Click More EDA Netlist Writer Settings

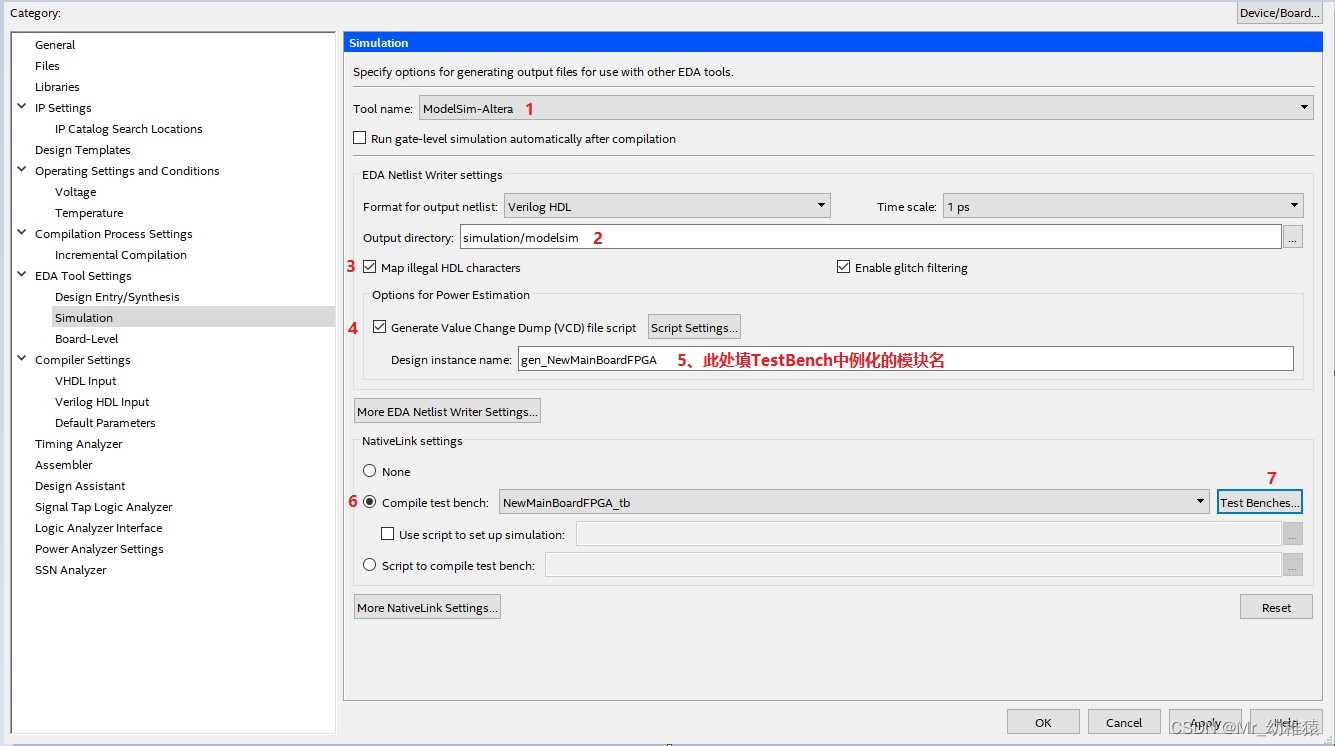click(x=447, y=410)
